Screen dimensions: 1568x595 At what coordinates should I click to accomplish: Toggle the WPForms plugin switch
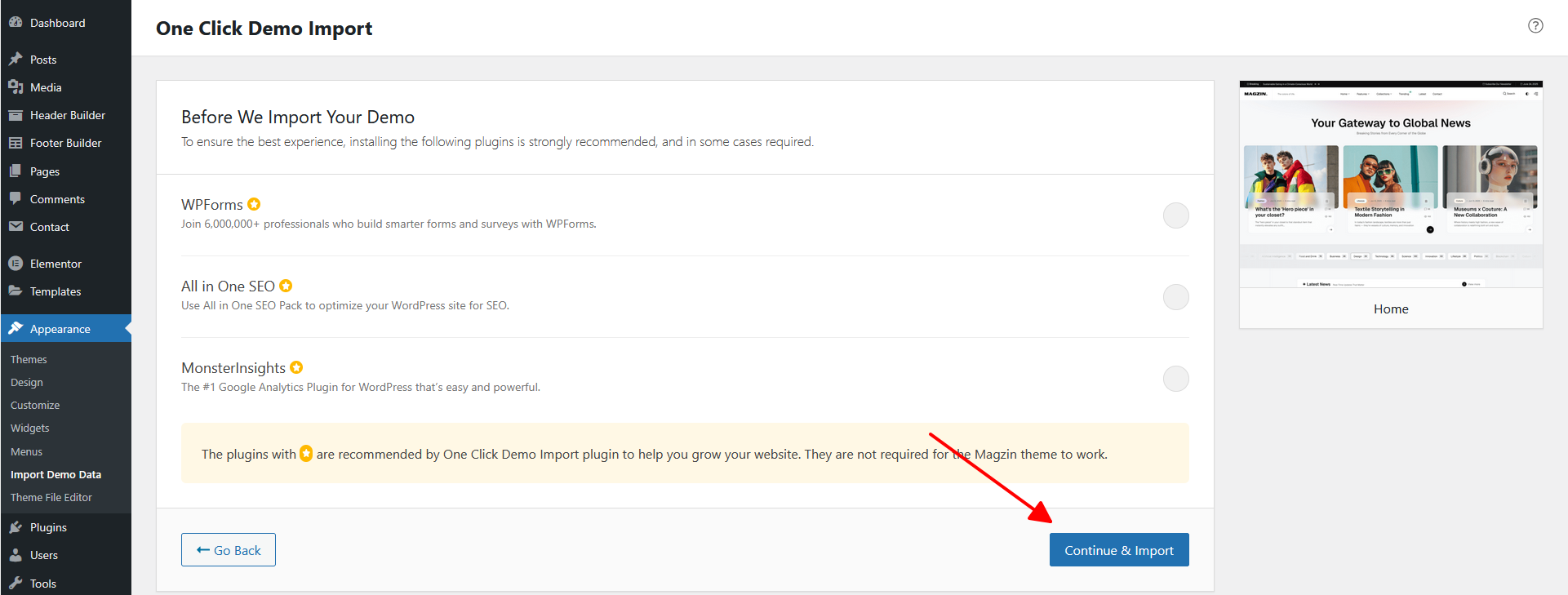coord(1175,215)
